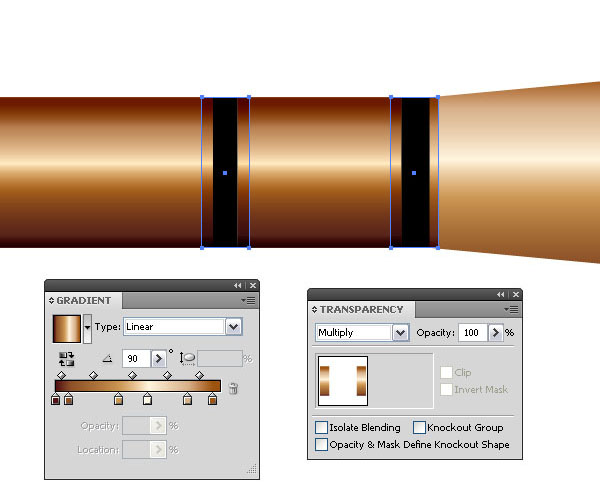Select the cream colored gradient stop
The image size is (600, 503).
(147, 399)
